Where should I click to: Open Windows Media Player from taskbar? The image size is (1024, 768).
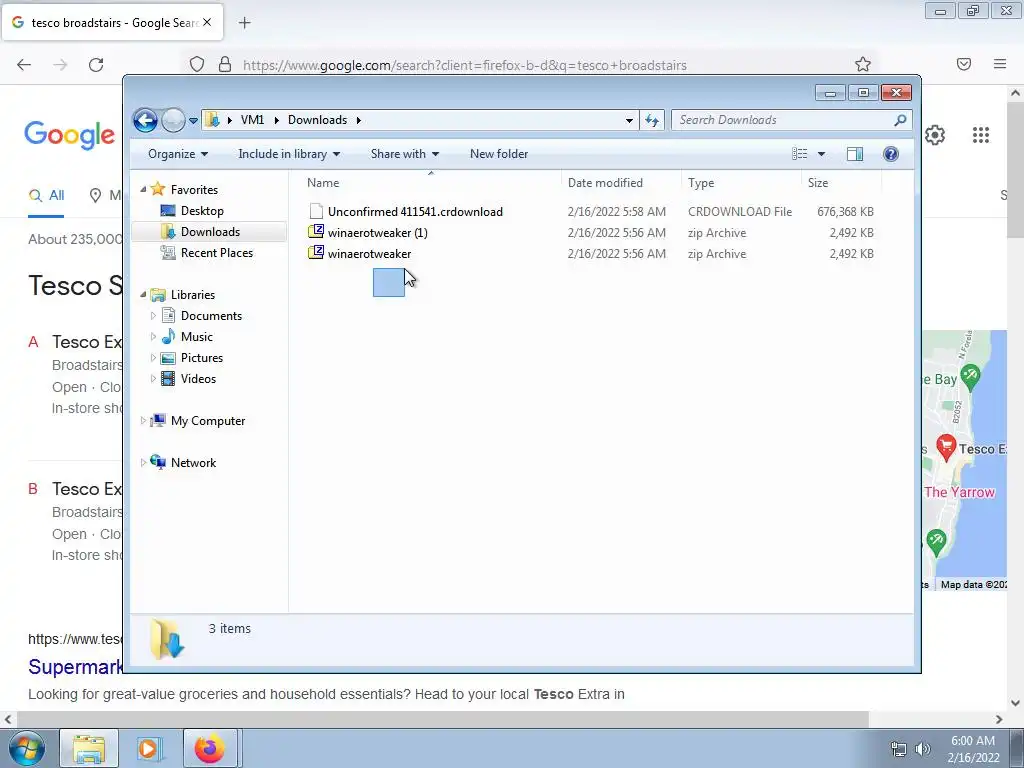coord(148,748)
